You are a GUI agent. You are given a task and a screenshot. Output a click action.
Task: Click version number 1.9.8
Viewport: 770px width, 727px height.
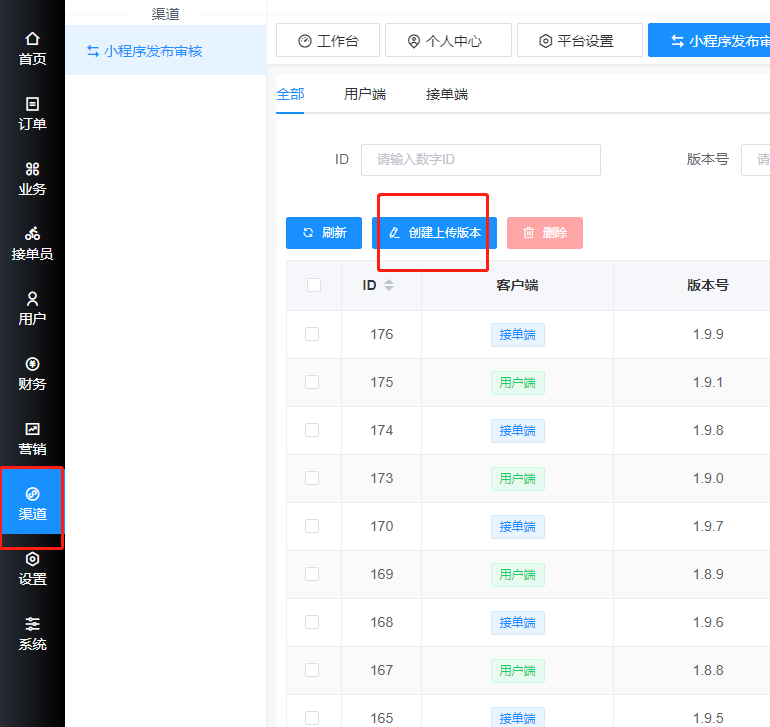[x=708, y=430]
